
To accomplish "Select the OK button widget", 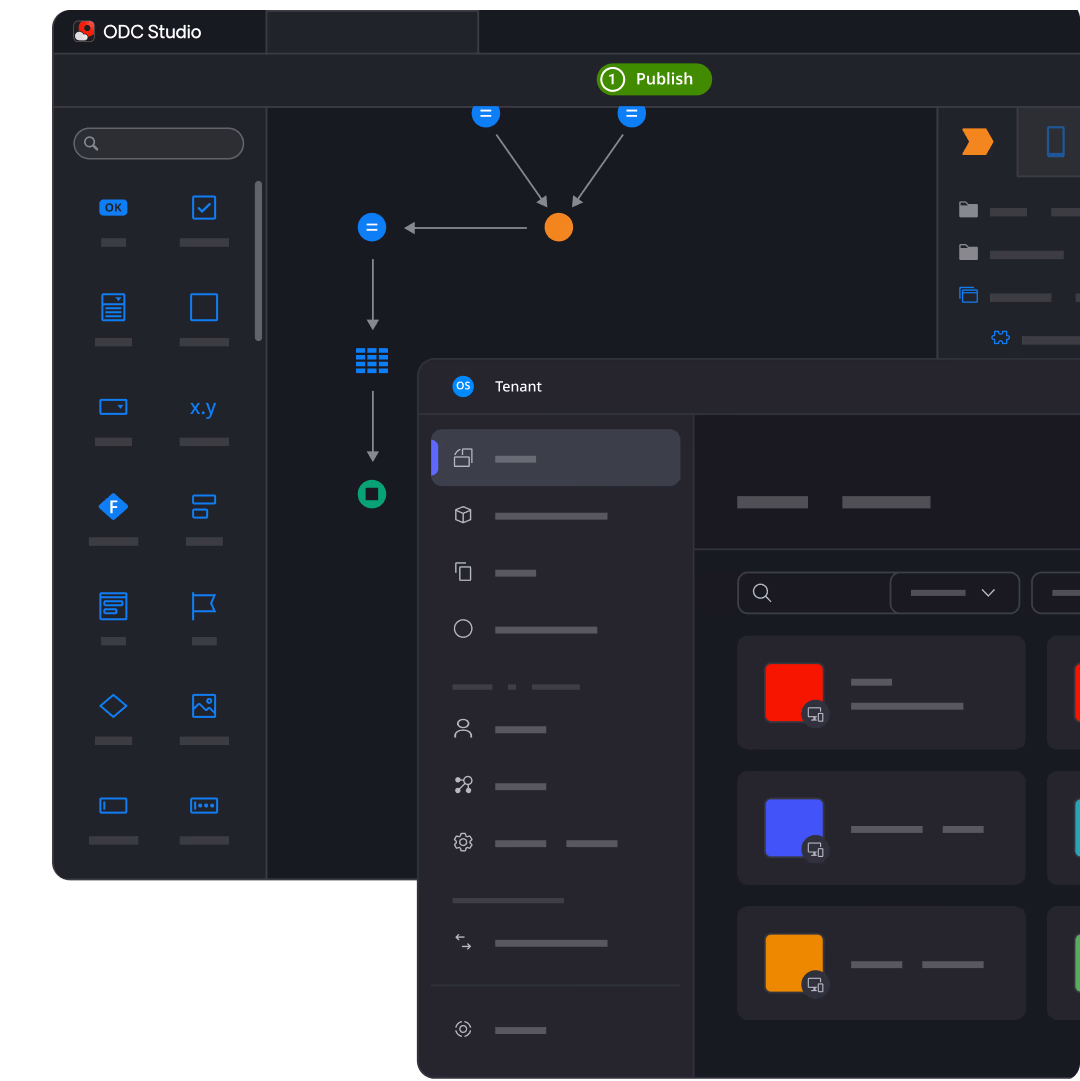I will [113, 207].
